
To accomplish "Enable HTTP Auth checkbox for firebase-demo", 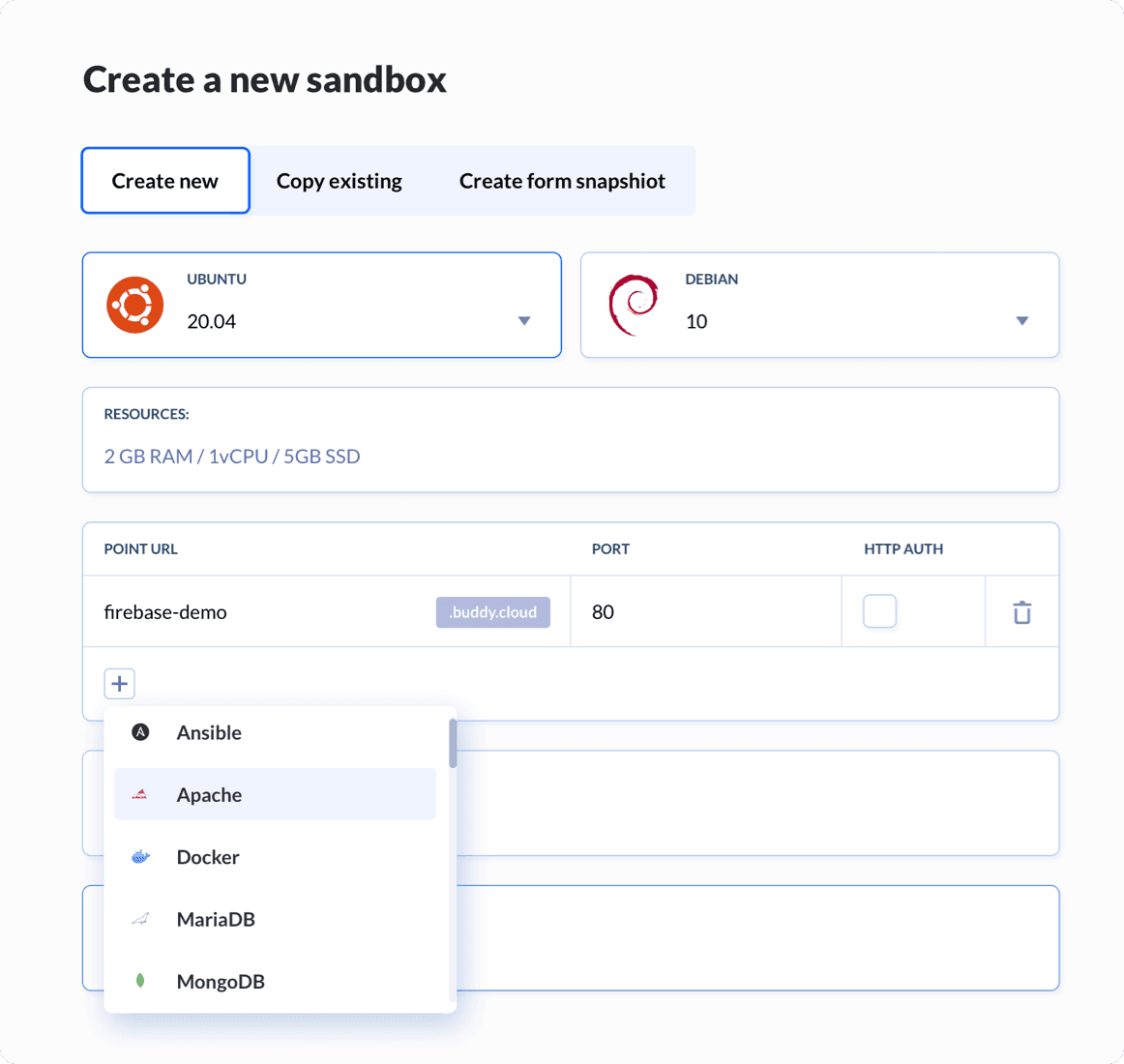I will click(x=879, y=611).
